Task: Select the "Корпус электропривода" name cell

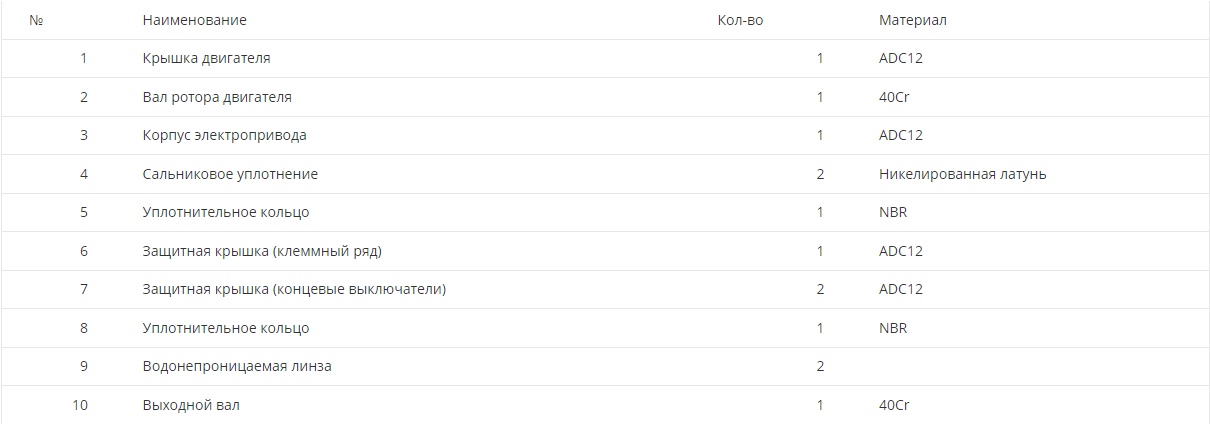Action: [224, 135]
